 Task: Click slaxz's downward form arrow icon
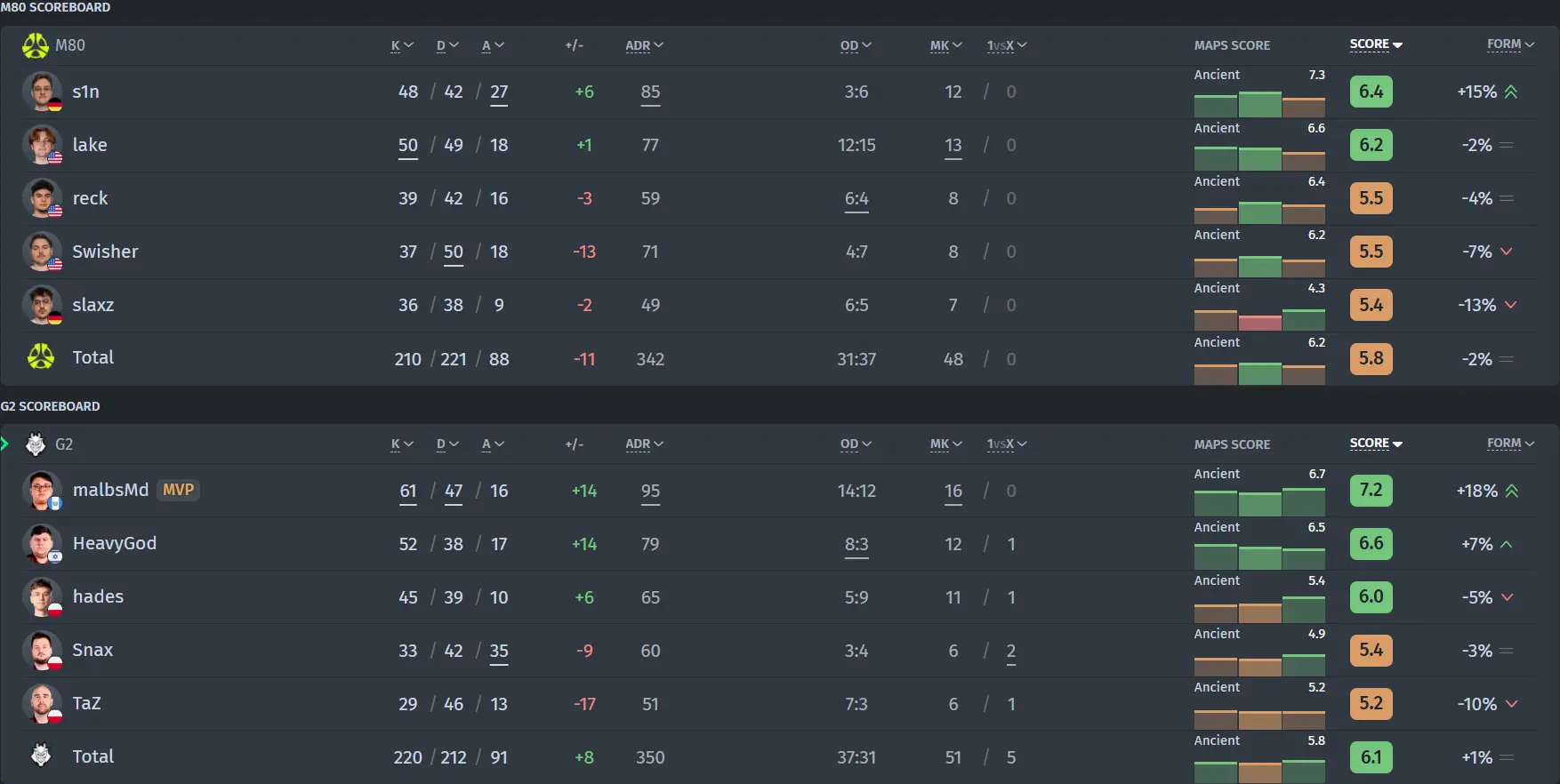click(x=1510, y=305)
